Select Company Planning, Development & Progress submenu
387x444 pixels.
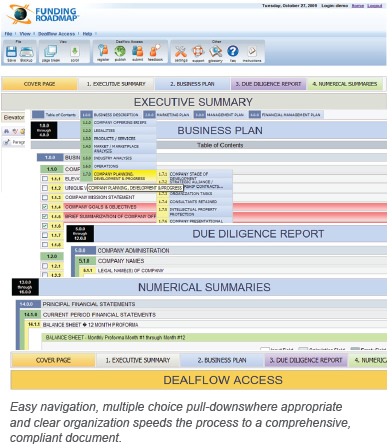pyautogui.click(x=119, y=176)
